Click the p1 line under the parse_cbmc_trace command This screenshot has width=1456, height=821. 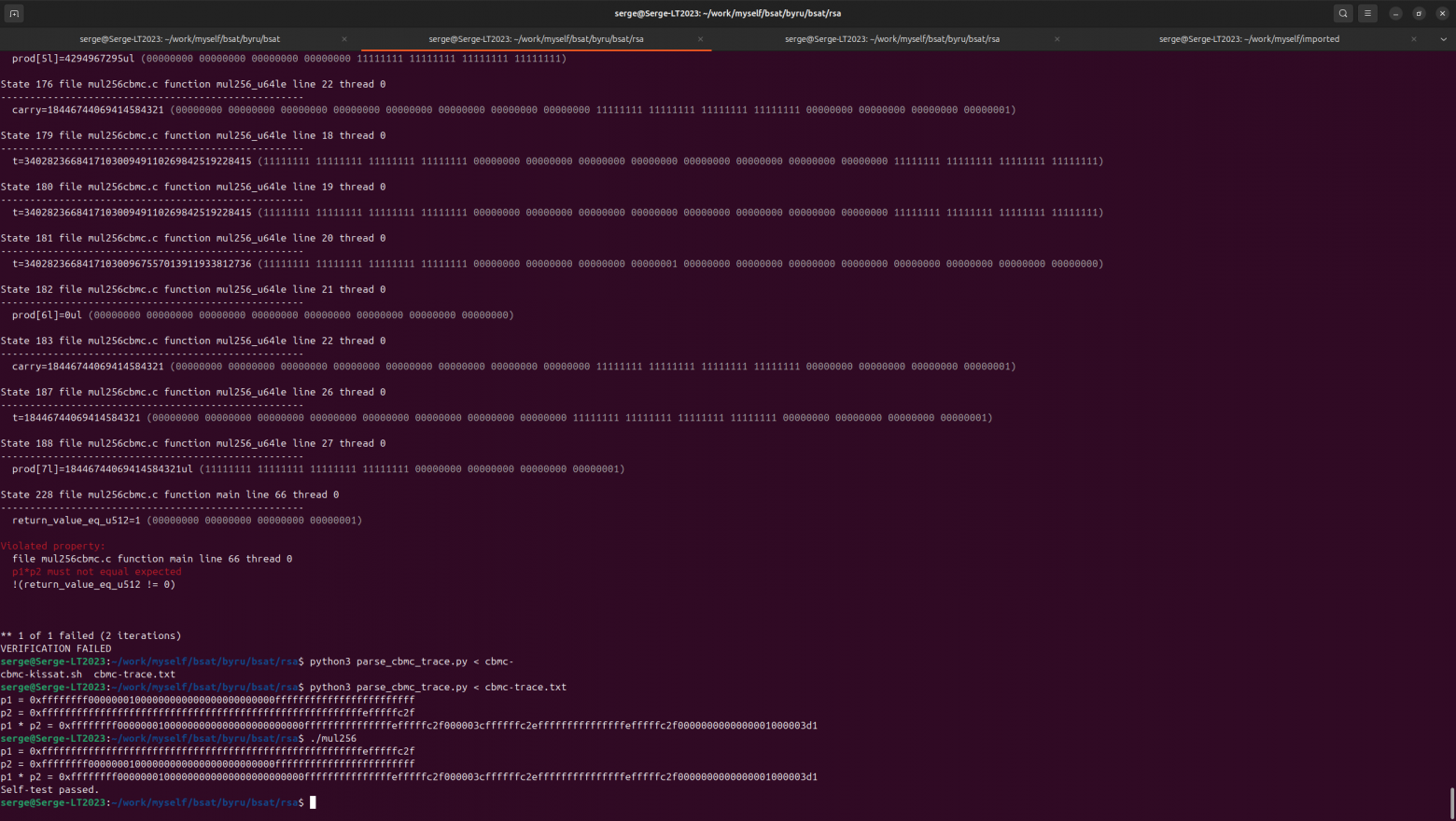tap(207, 700)
